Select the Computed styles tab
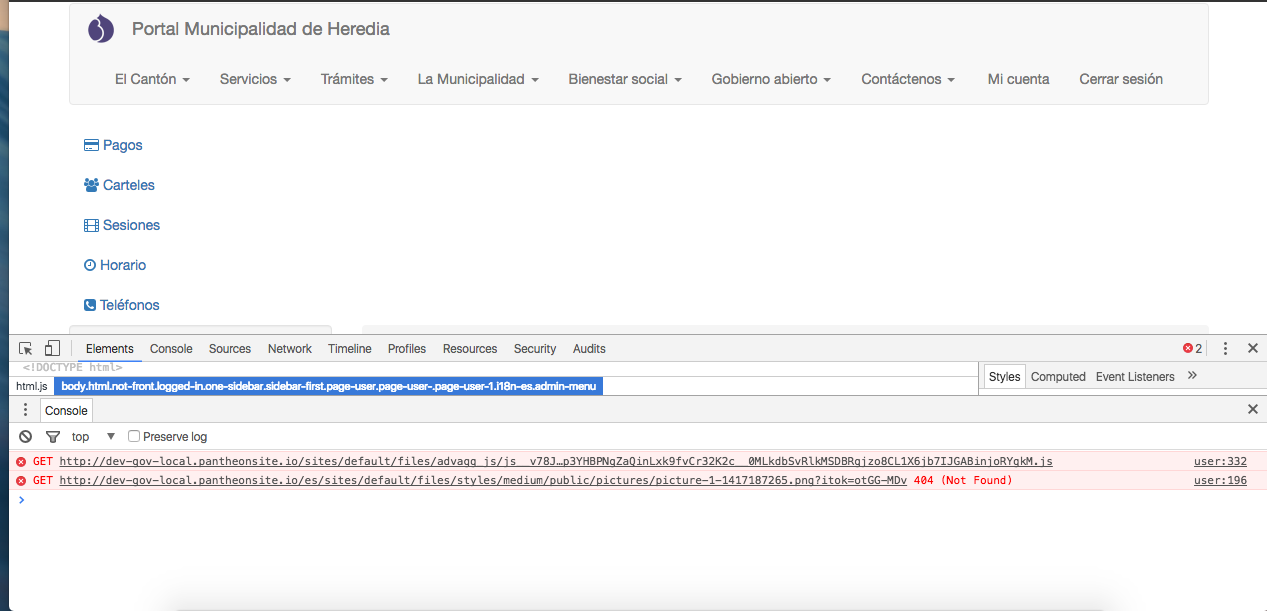The height and width of the screenshot is (611, 1267). (x=1058, y=377)
